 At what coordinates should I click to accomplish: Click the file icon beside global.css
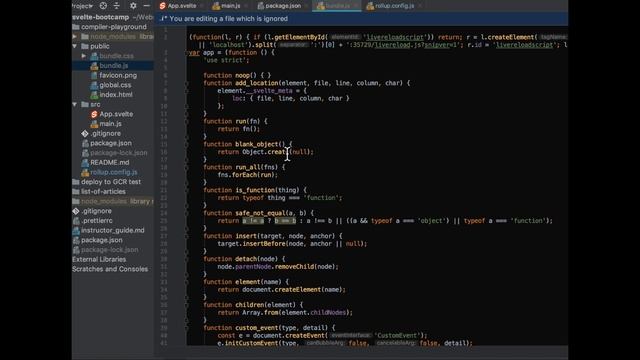click(94, 85)
